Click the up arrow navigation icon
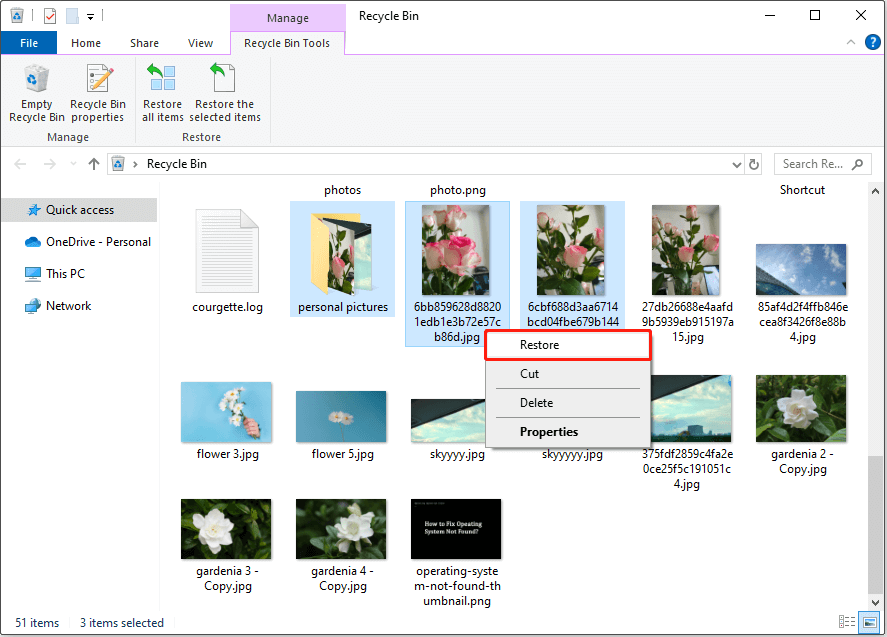The image size is (887, 637). pyautogui.click(x=94, y=163)
